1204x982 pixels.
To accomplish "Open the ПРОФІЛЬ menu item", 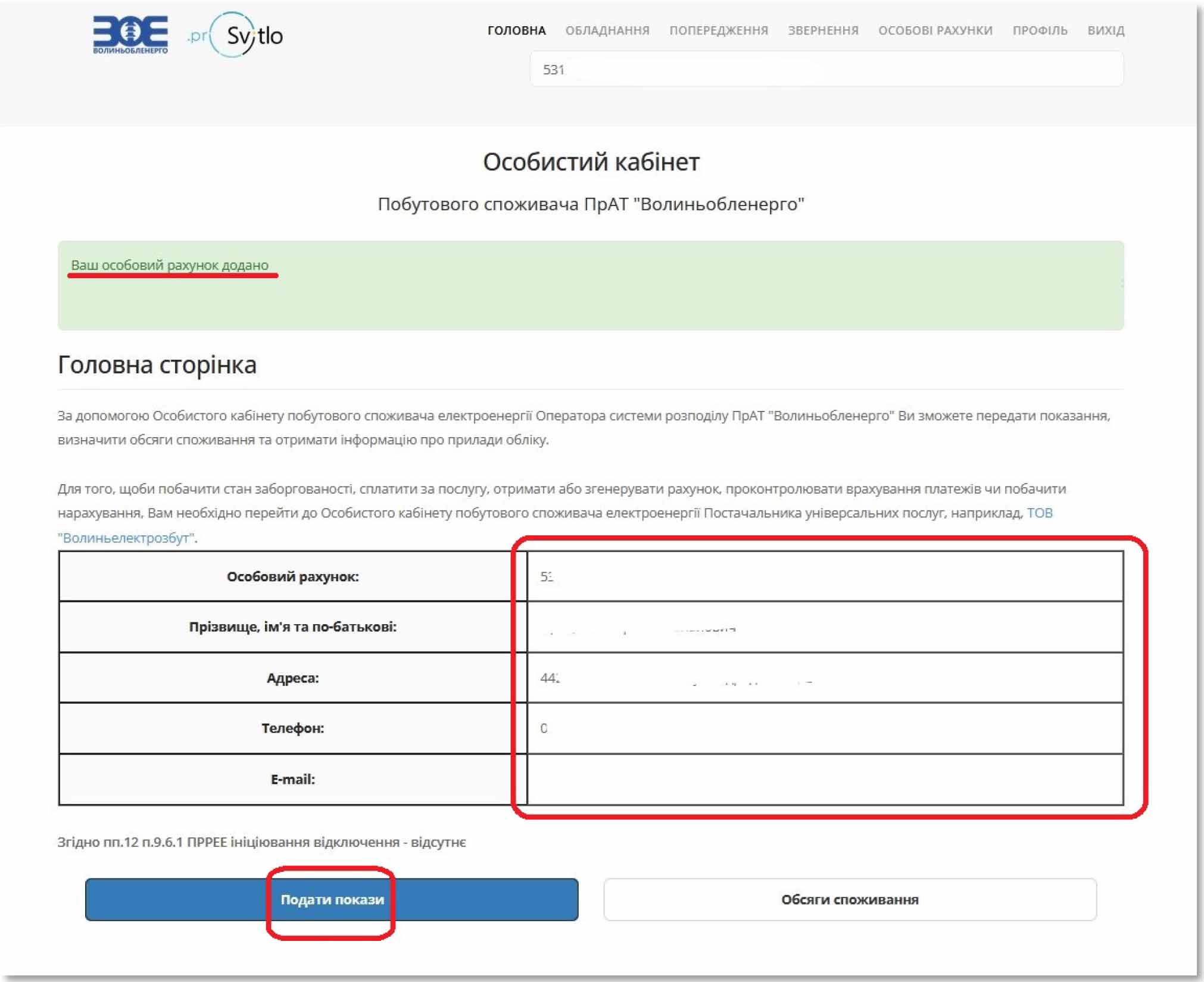I will [x=1040, y=30].
